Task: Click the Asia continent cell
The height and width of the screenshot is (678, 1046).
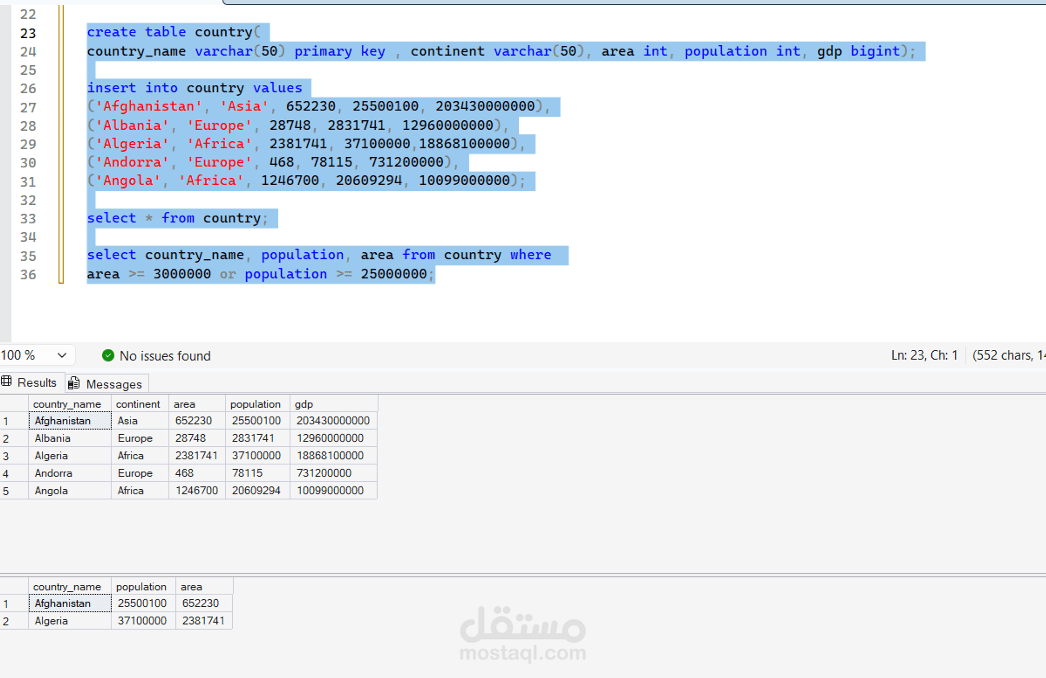Action: pyautogui.click(x=139, y=421)
